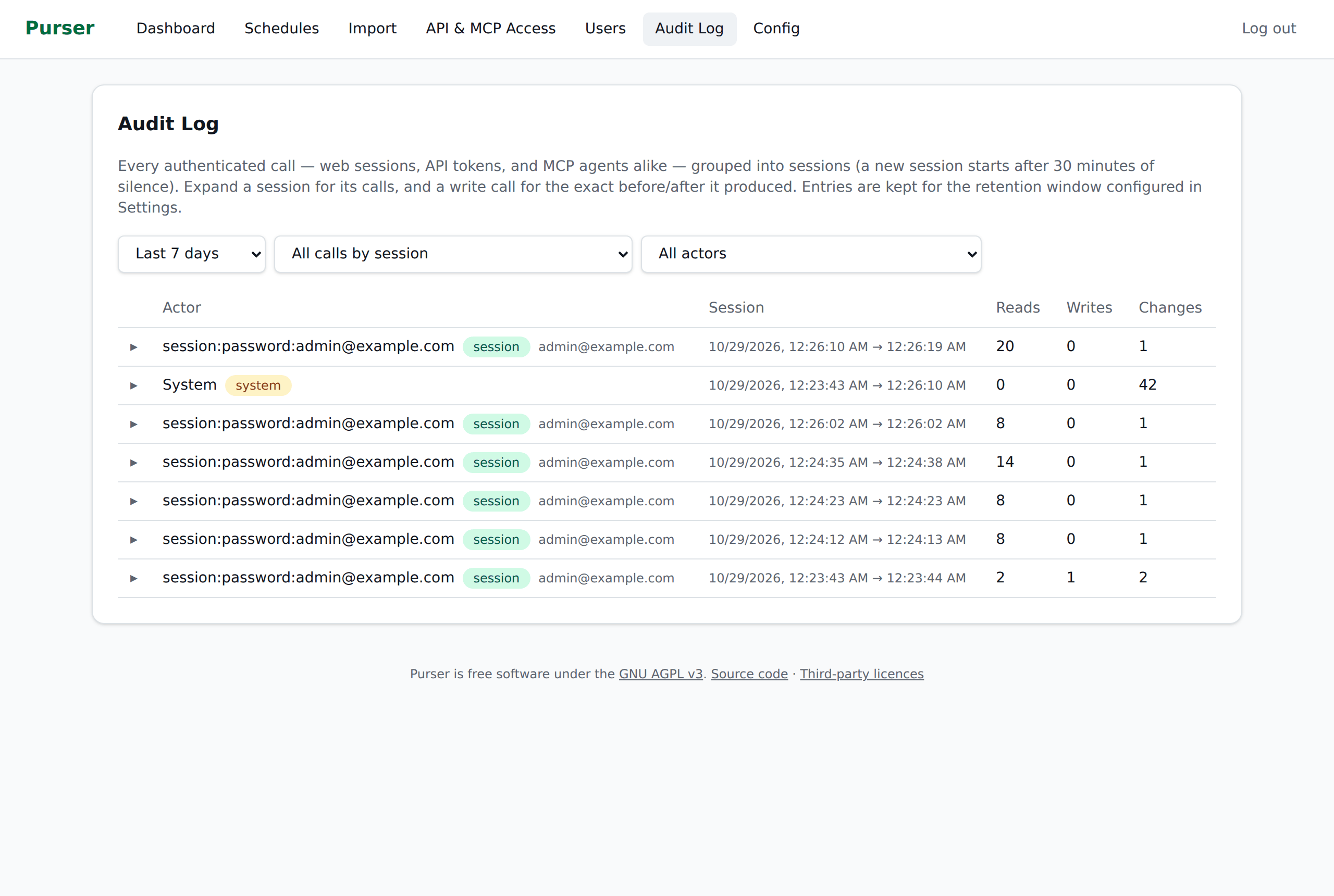Open the All calls by session dropdown
Screen dimensions: 1334x896
coord(453,254)
